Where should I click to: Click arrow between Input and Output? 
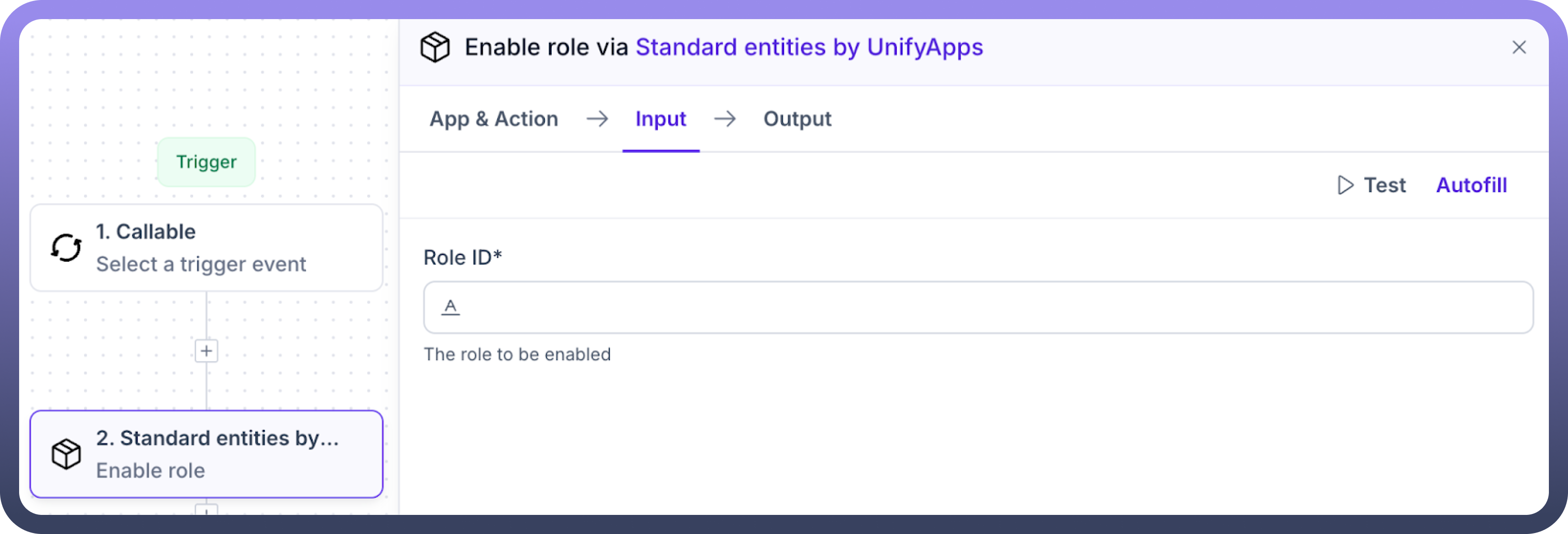coord(724,118)
